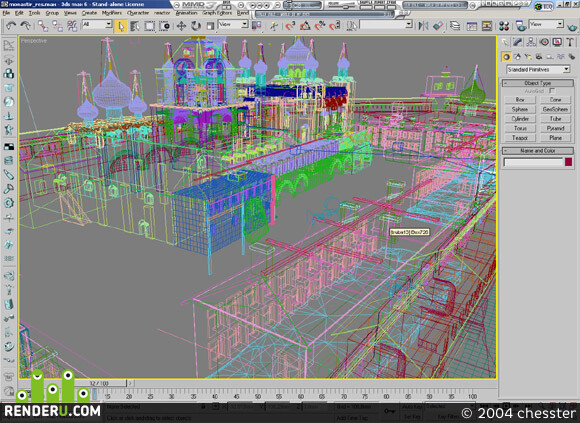Open the selection filter 'All' dropdown
The image size is (580, 423).
97,24
